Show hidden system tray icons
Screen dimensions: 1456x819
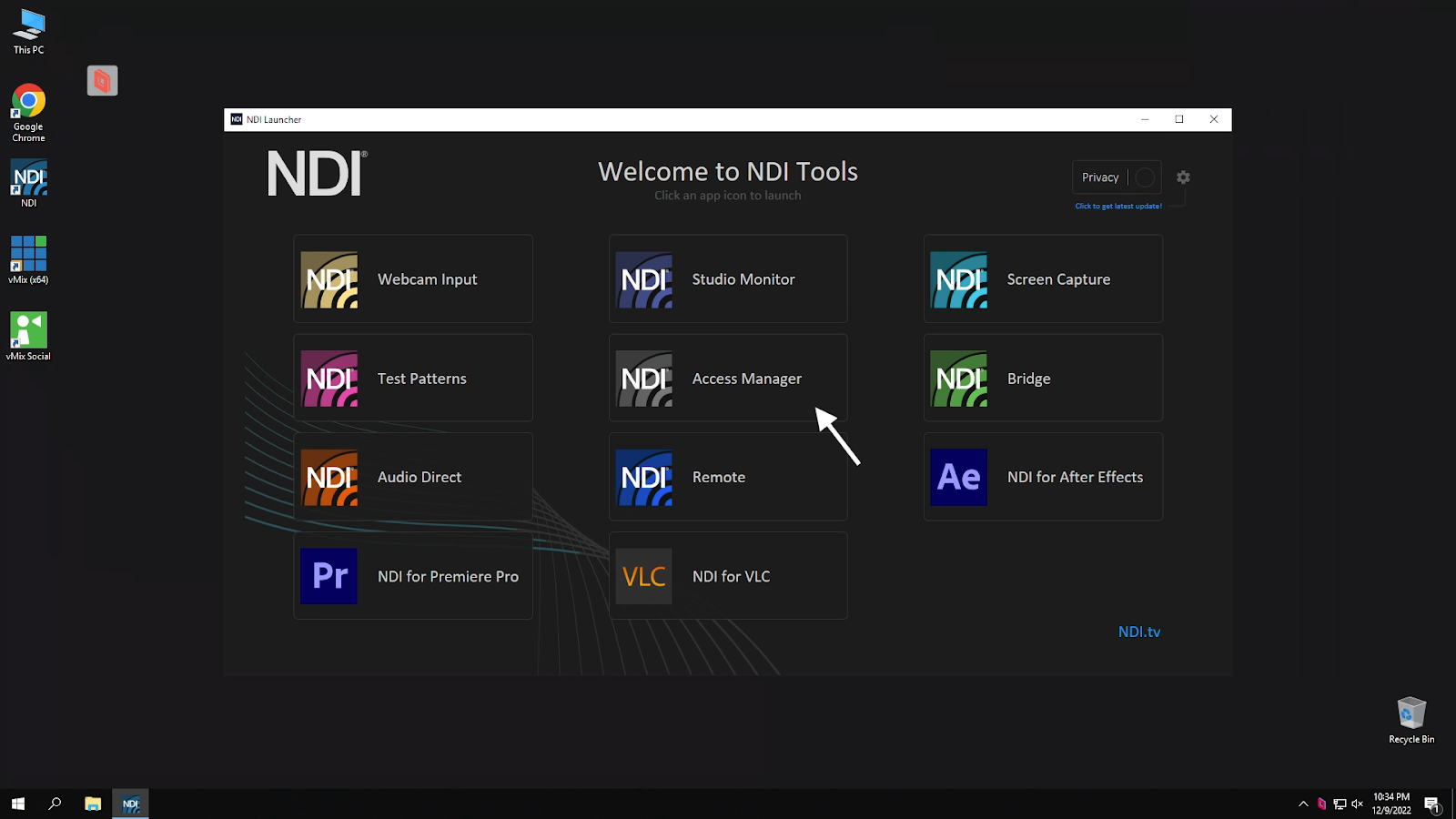pos(1303,804)
